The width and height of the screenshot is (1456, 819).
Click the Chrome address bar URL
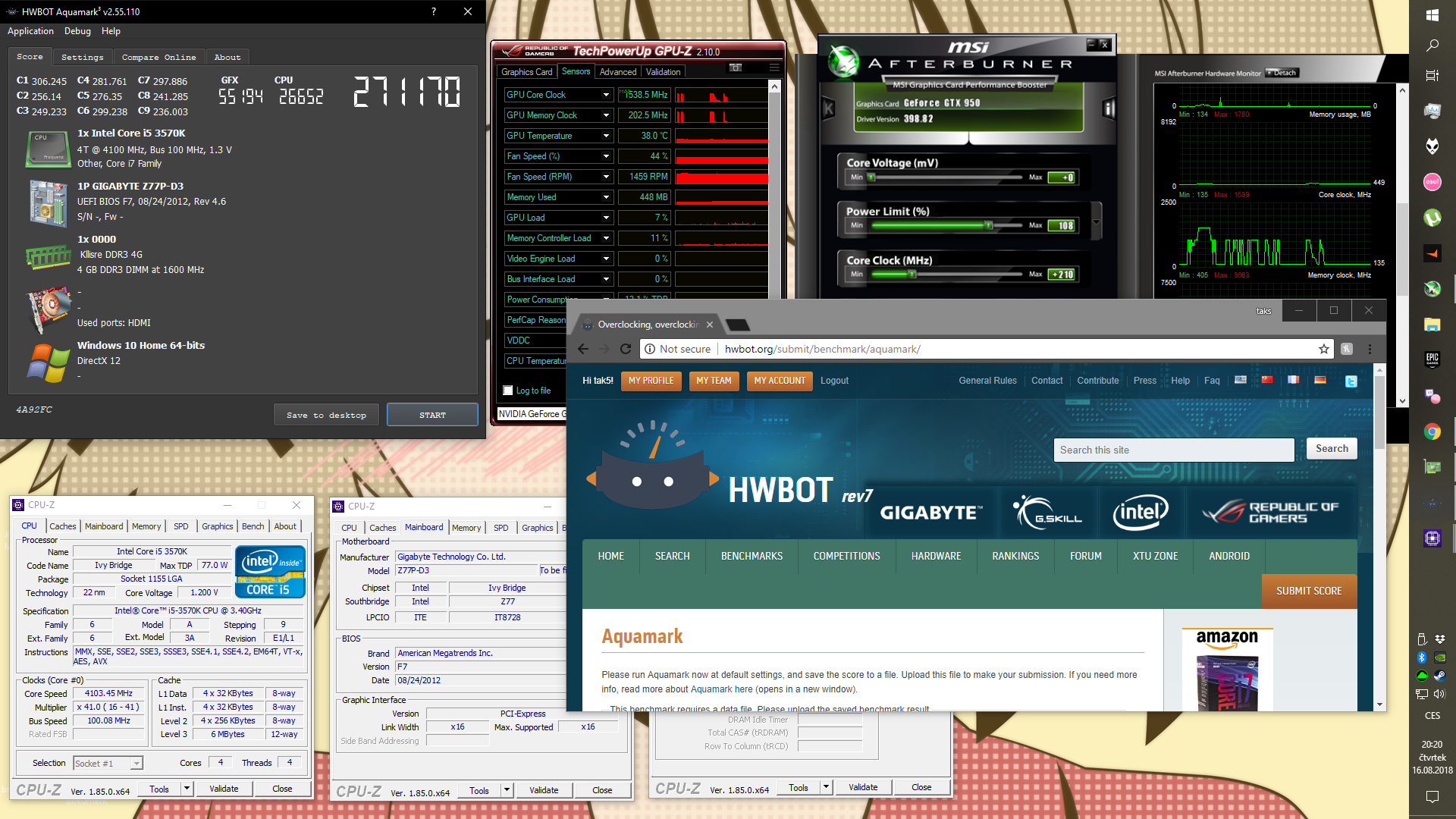[822, 349]
